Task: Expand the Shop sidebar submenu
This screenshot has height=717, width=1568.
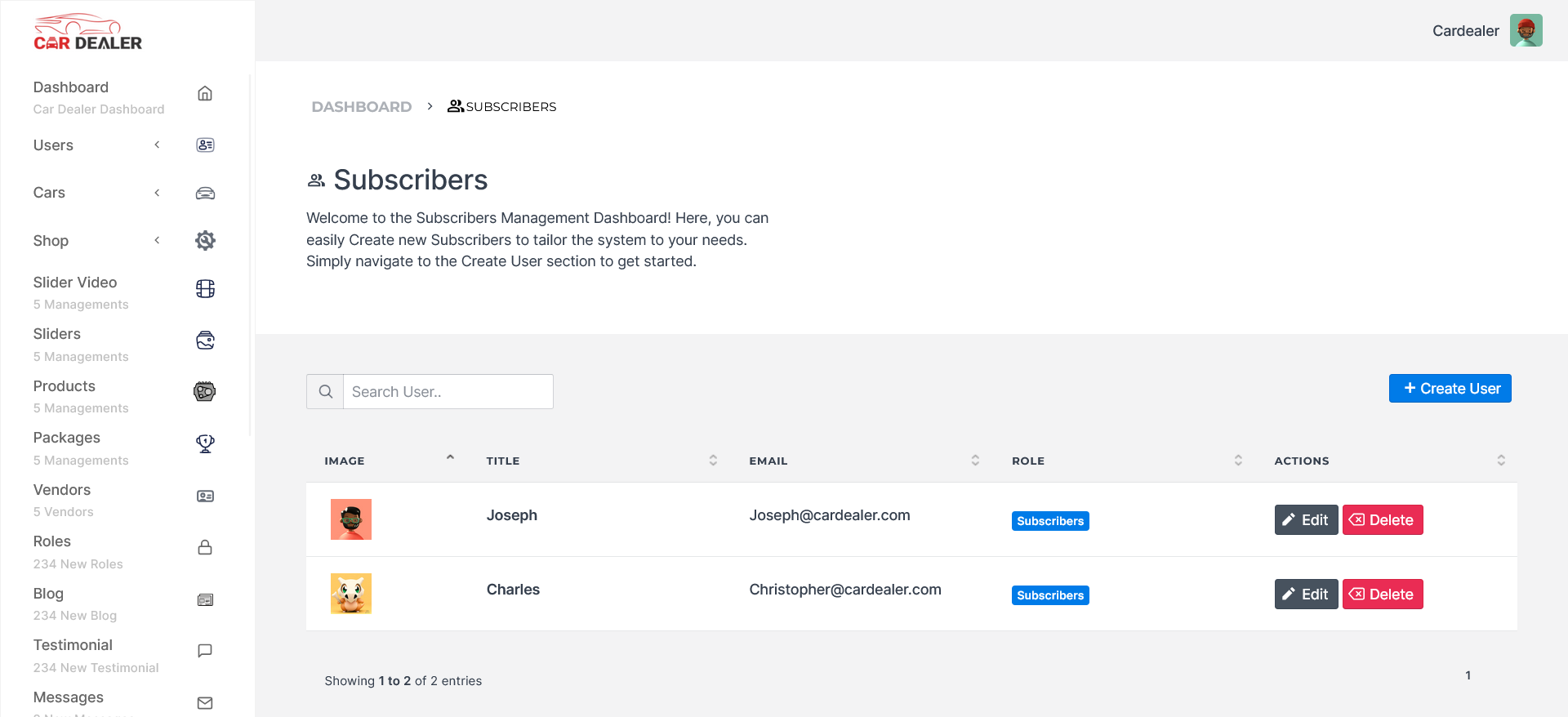Action: pos(157,240)
